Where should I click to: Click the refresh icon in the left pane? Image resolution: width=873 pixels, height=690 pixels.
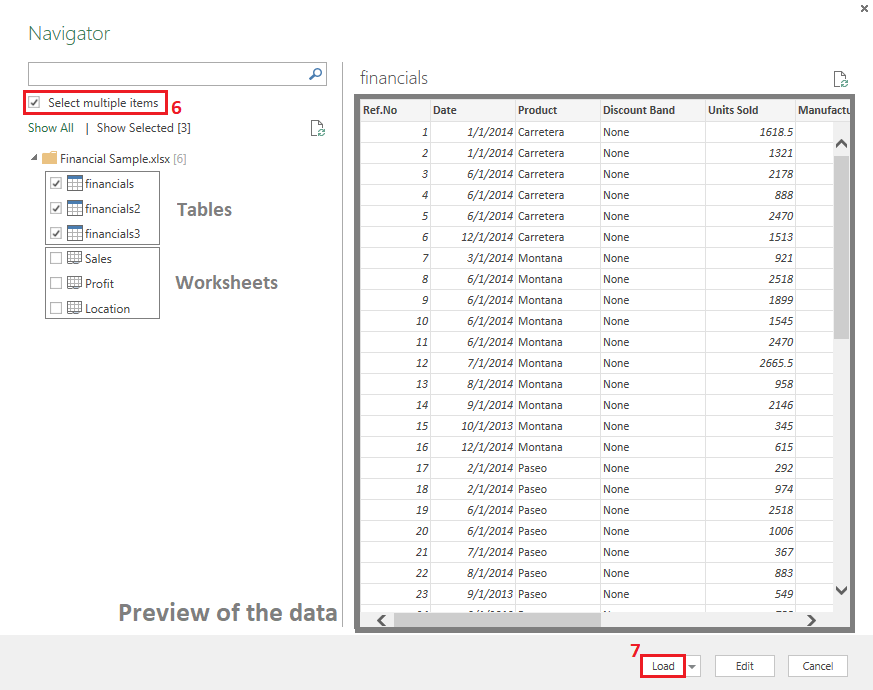pyautogui.click(x=317, y=128)
